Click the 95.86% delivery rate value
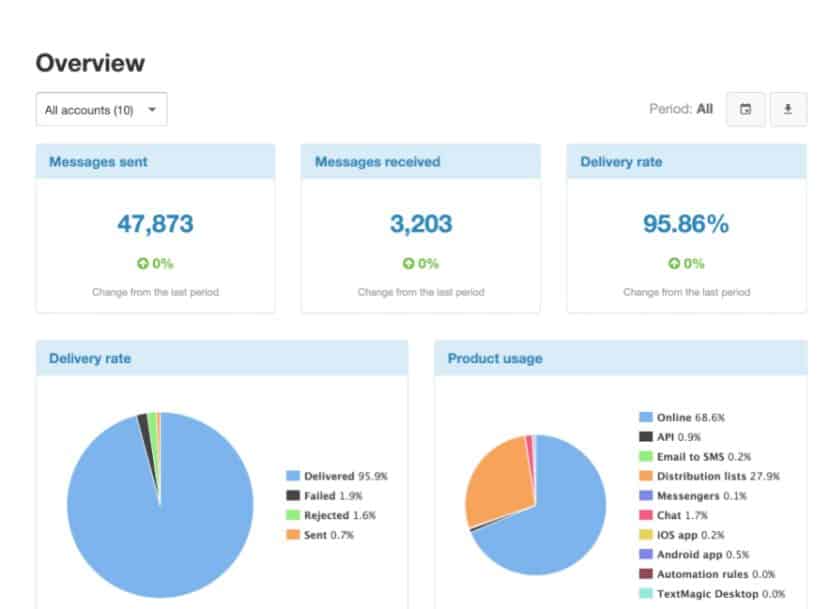830x609 pixels. tap(686, 224)
